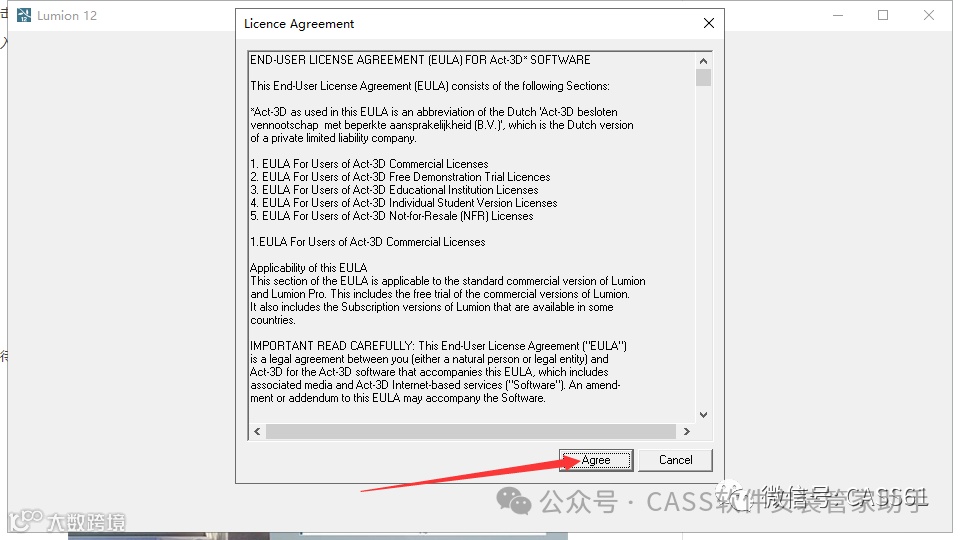This screenshot has height=540, width=960.
Task: Click the 'IMPORTANT READ CAREFULLY' paragraph
Action: 438,372
